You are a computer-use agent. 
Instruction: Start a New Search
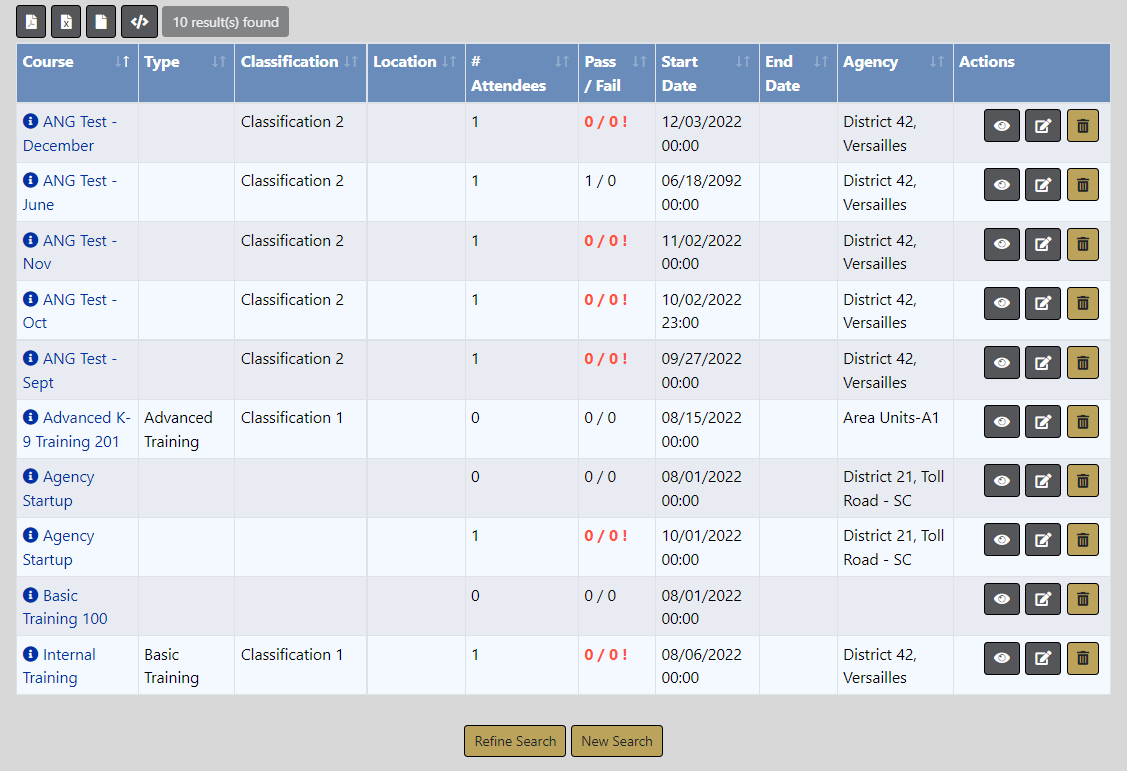pyautogui.click(x=616, y=741)
